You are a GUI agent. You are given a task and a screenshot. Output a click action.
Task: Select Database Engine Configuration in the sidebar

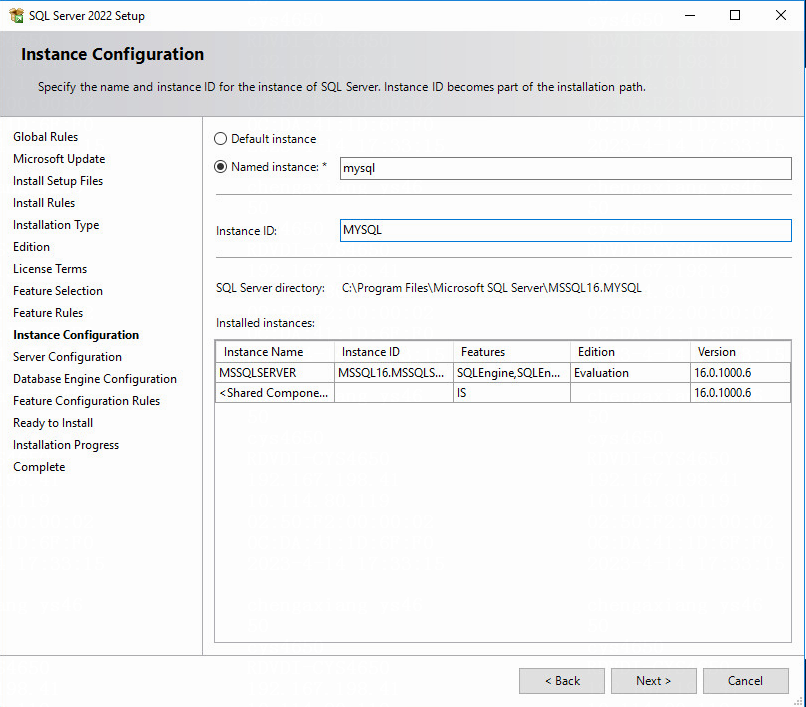coord(95,379)
